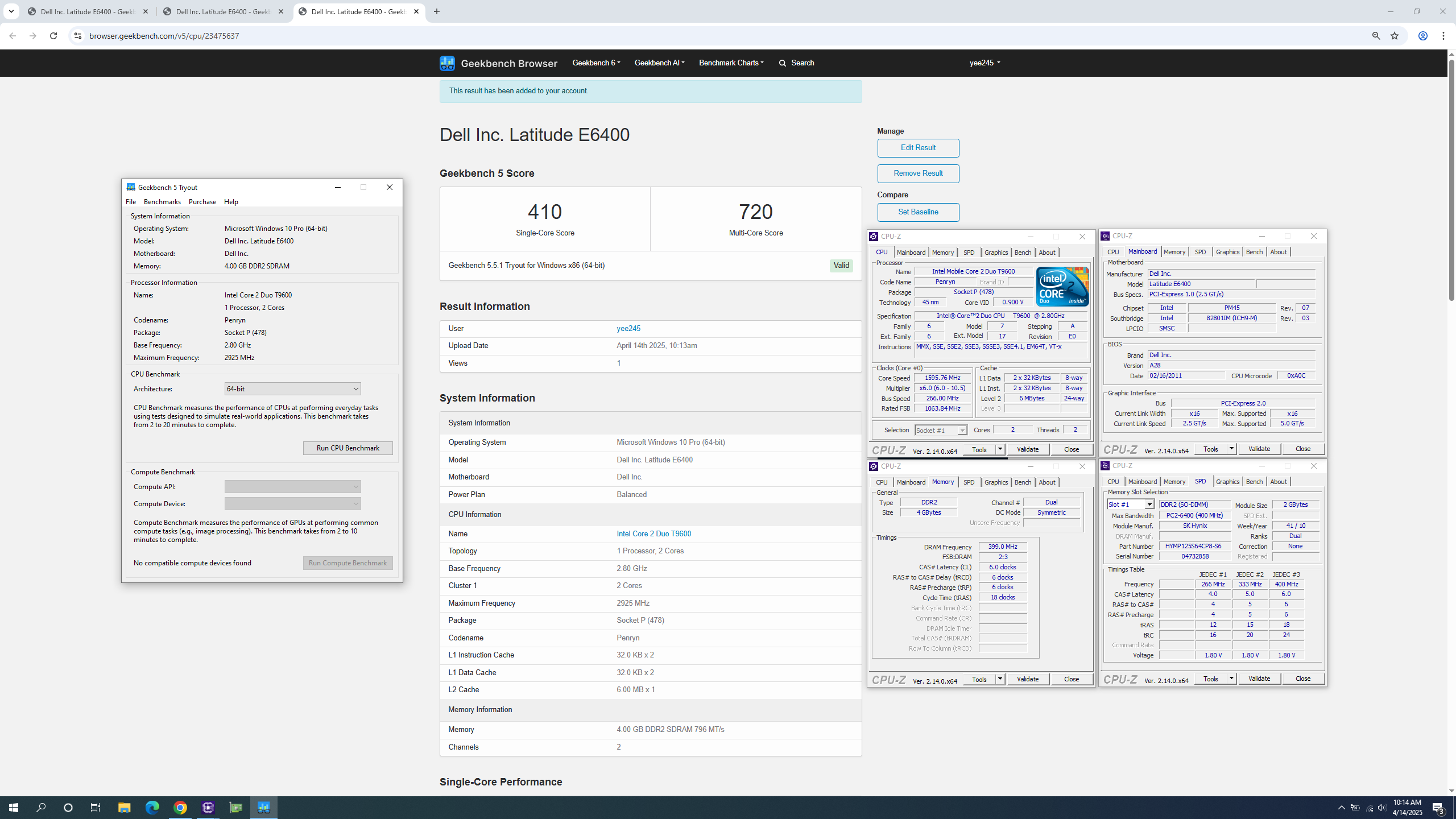The image size is (1456, 819).
Task: Click the browser back arrow
Action: [13, 36]
